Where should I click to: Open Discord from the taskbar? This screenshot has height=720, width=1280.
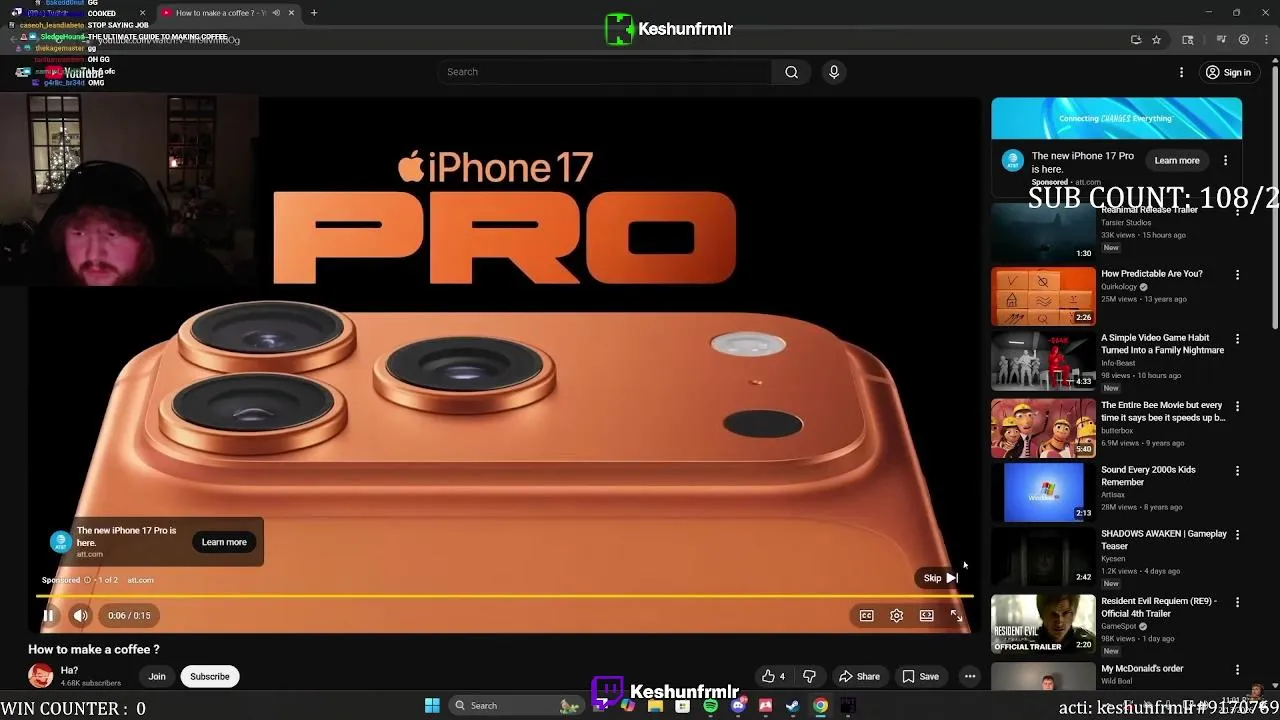(738, 706)
